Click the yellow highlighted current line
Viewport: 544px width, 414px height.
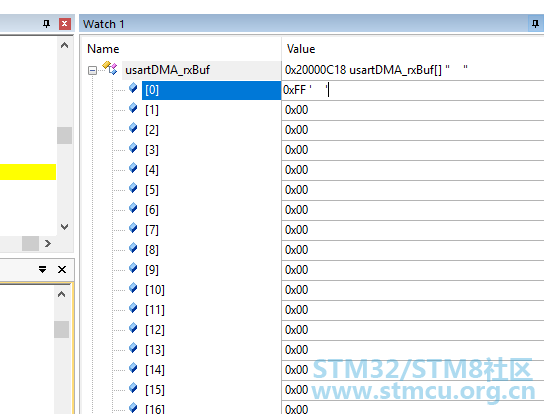click(28, 172)
